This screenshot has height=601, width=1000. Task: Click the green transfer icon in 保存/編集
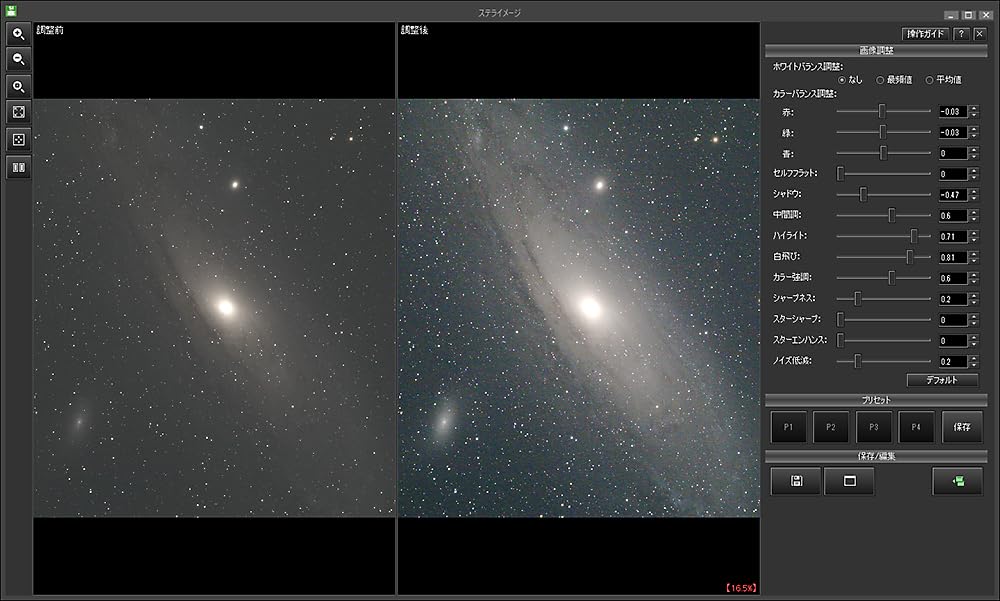957,480
